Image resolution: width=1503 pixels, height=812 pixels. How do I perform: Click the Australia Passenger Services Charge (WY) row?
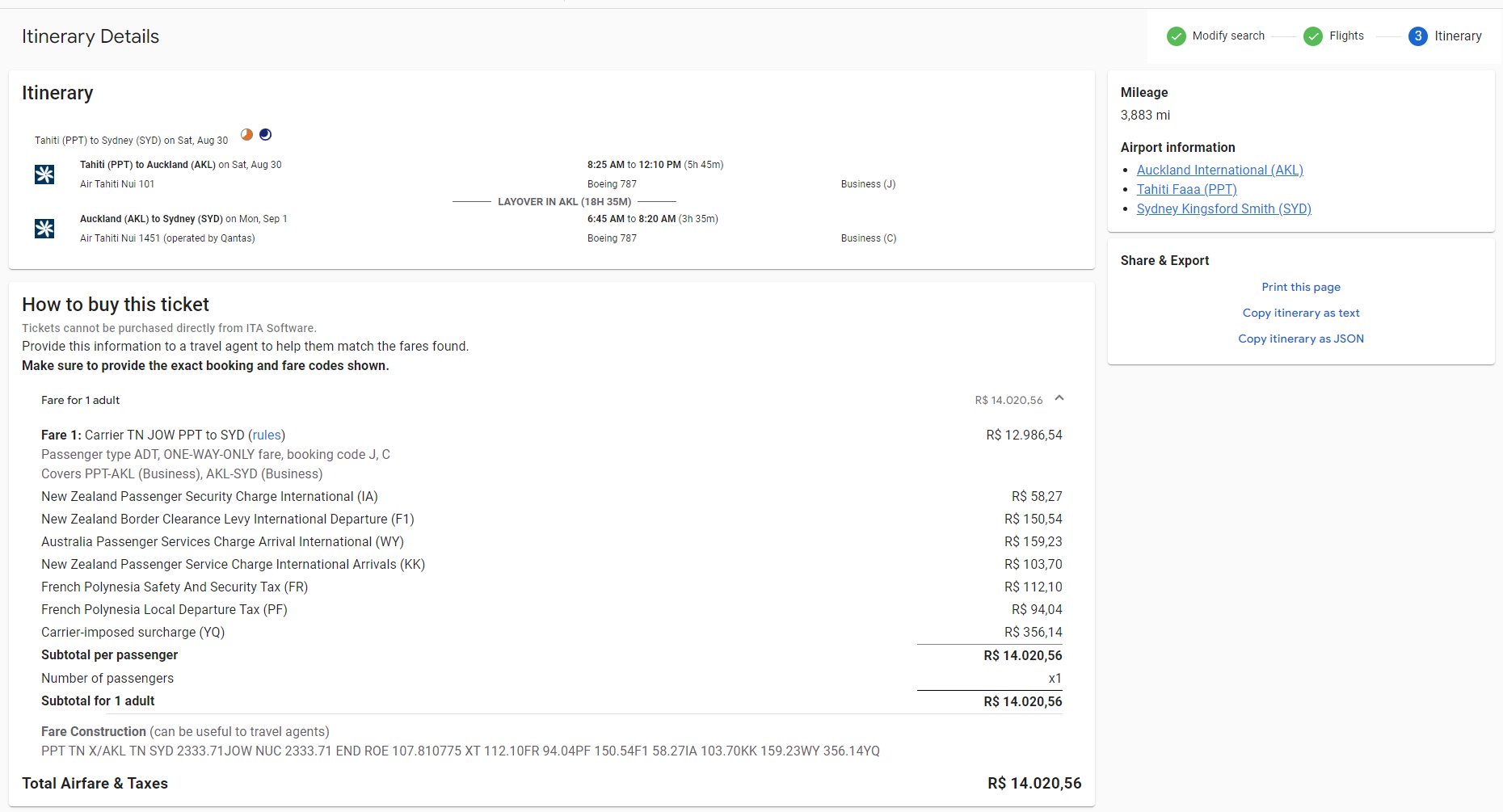pyautogui.click(x=552, y=541)
